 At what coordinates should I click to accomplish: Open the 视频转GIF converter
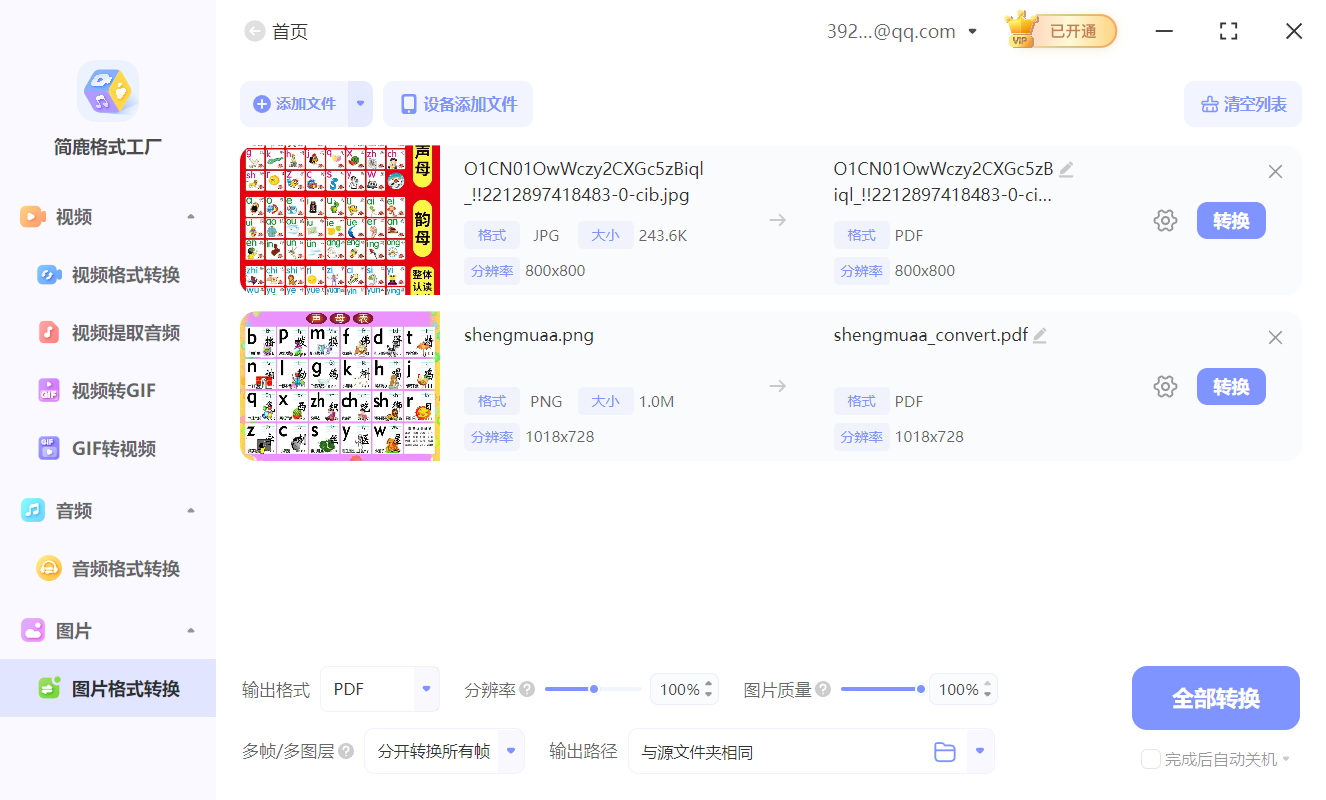pyautogui.click(x=103, y=390)
